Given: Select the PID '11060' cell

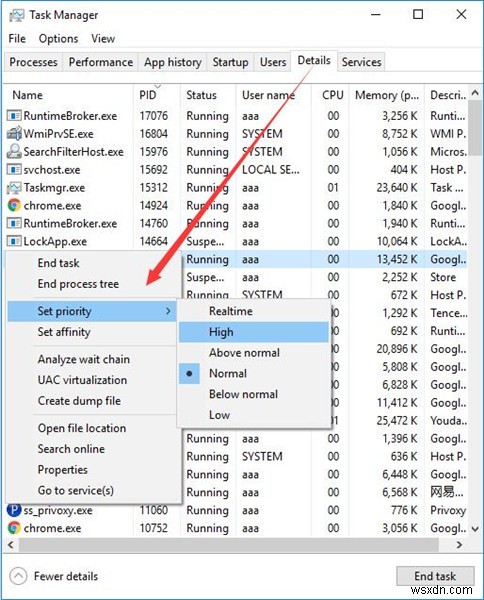Looking at the screenshot, I should coord(154,510).
